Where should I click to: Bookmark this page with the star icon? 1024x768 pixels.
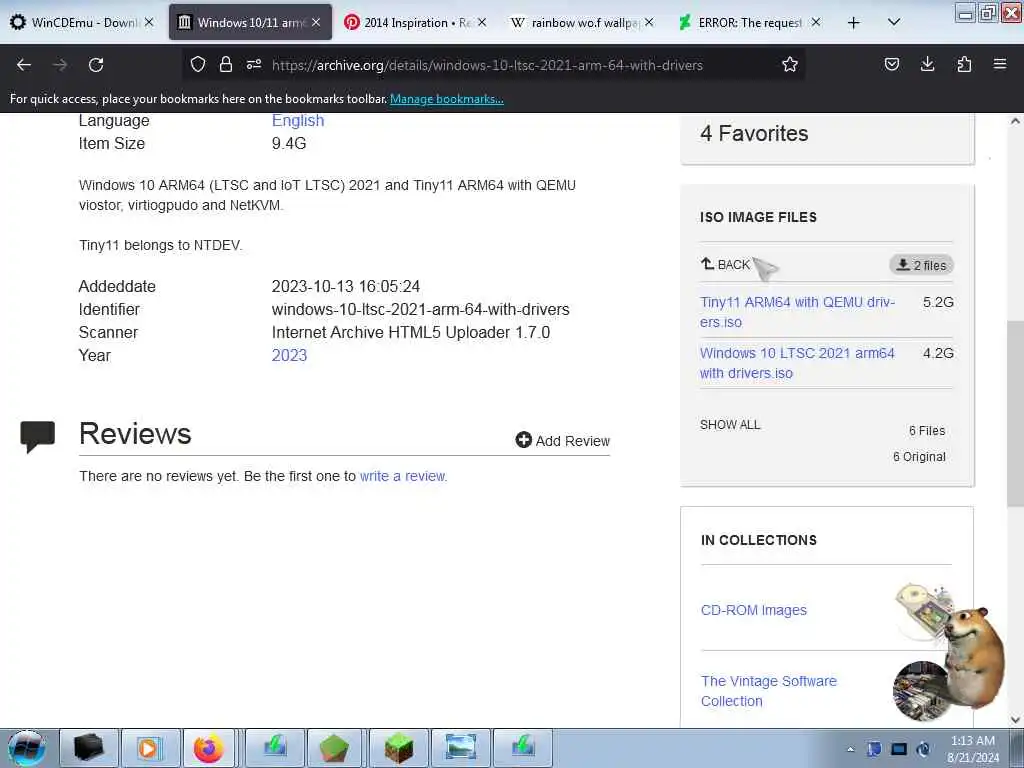pyautogui.click(x=790, y=64)
